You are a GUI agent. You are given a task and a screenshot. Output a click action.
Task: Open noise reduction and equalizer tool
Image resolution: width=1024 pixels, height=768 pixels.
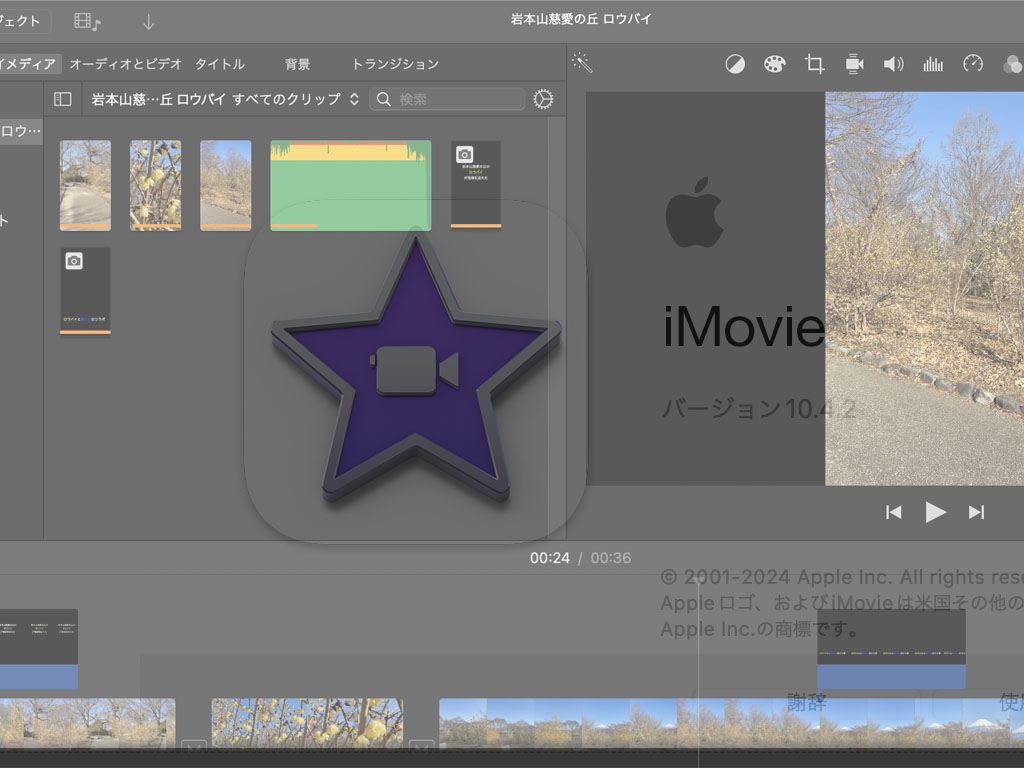pos(933,64)
